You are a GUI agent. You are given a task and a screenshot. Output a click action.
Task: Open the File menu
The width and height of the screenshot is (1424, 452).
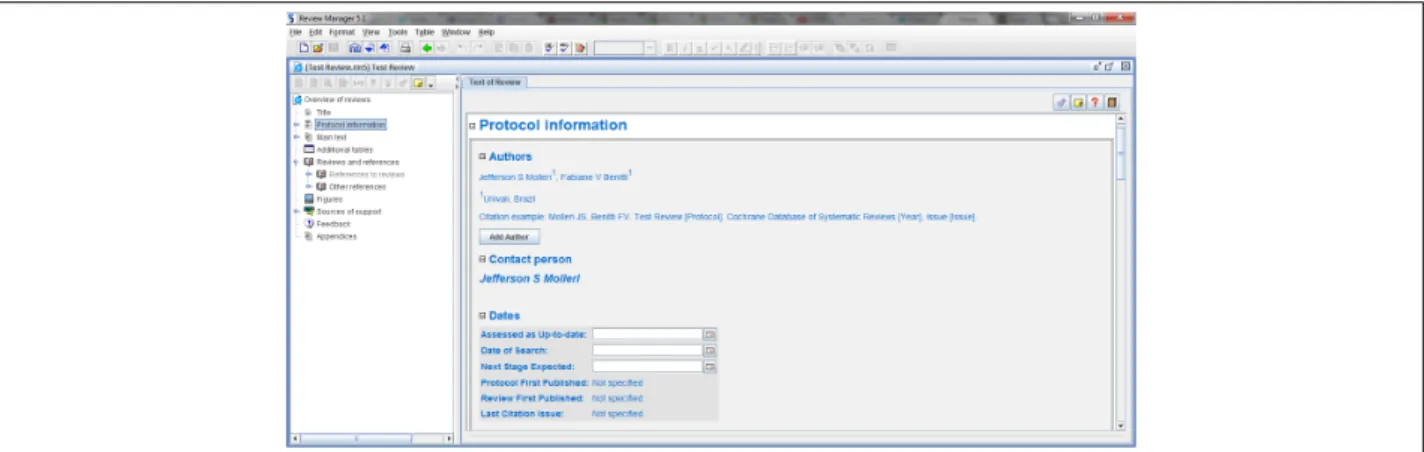[295, 32]
